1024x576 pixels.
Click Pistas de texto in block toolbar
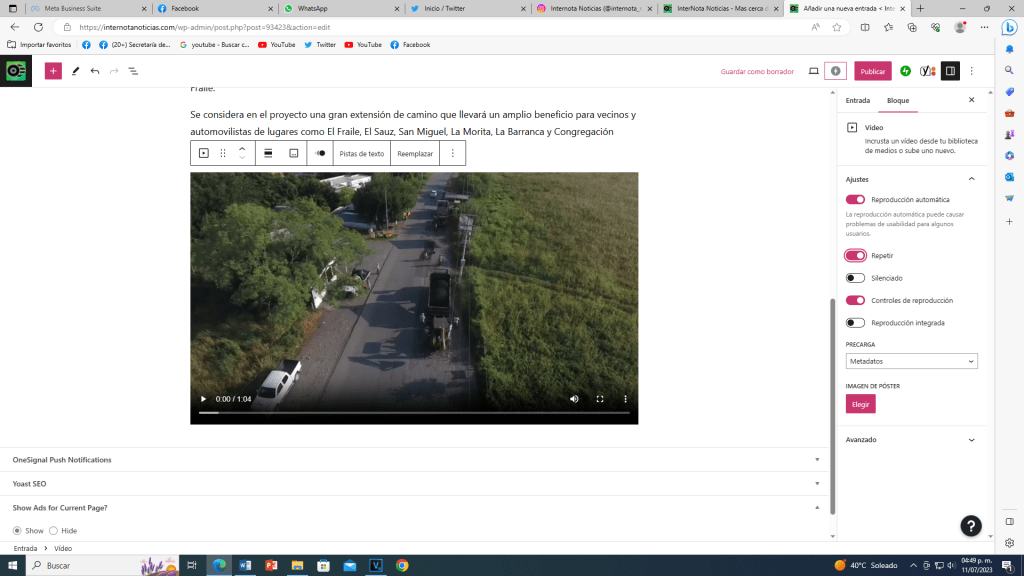point(361,153)
